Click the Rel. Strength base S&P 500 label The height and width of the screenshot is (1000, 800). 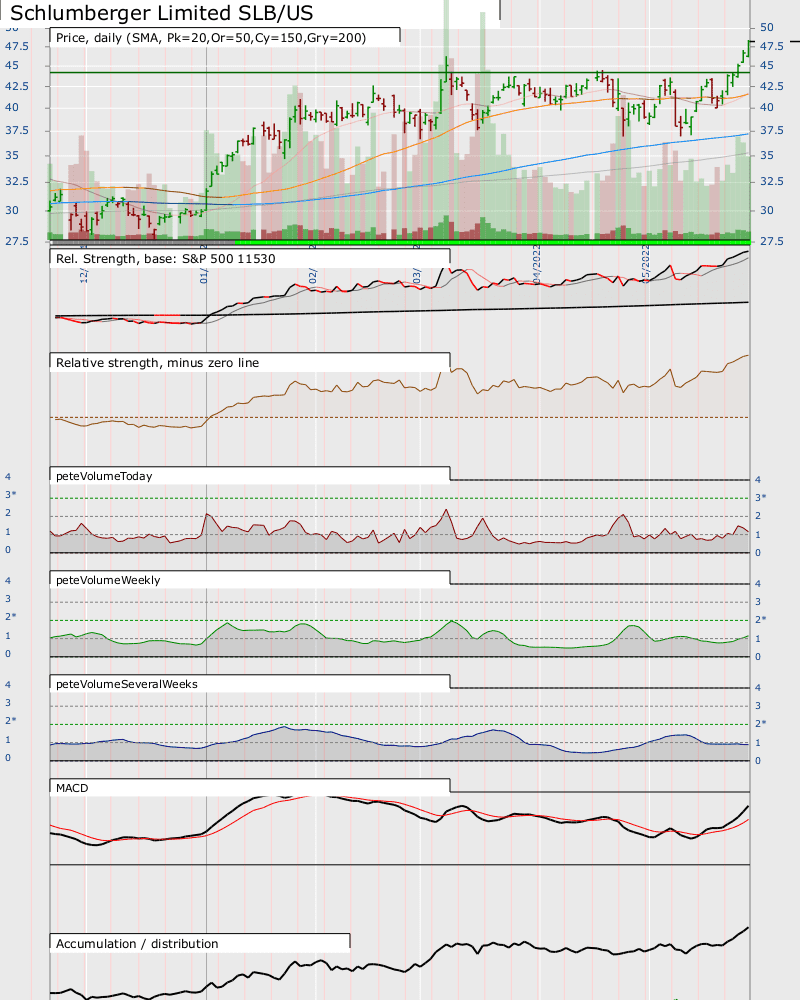[166, 259]
